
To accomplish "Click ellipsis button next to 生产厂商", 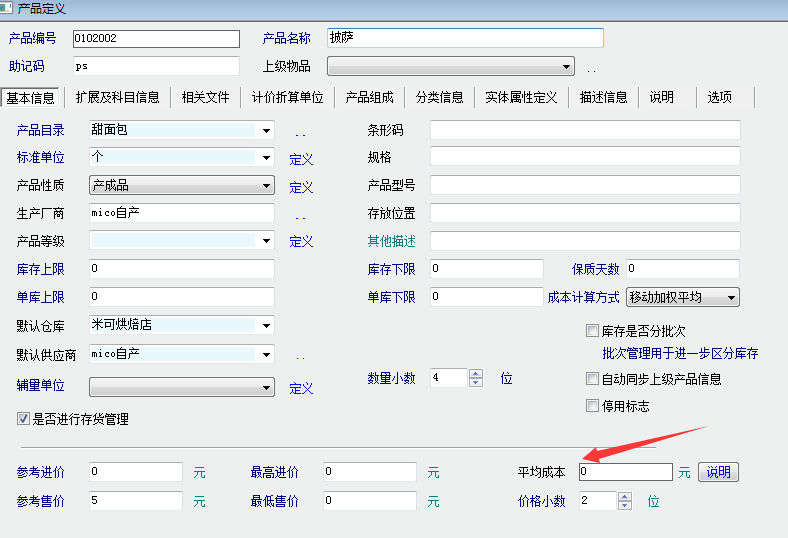I will [300, 215].
